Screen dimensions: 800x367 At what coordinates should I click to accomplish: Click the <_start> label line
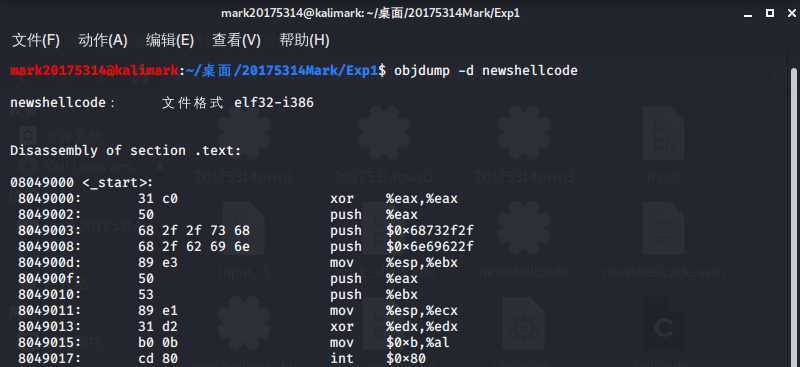click(x=82, y=183)
